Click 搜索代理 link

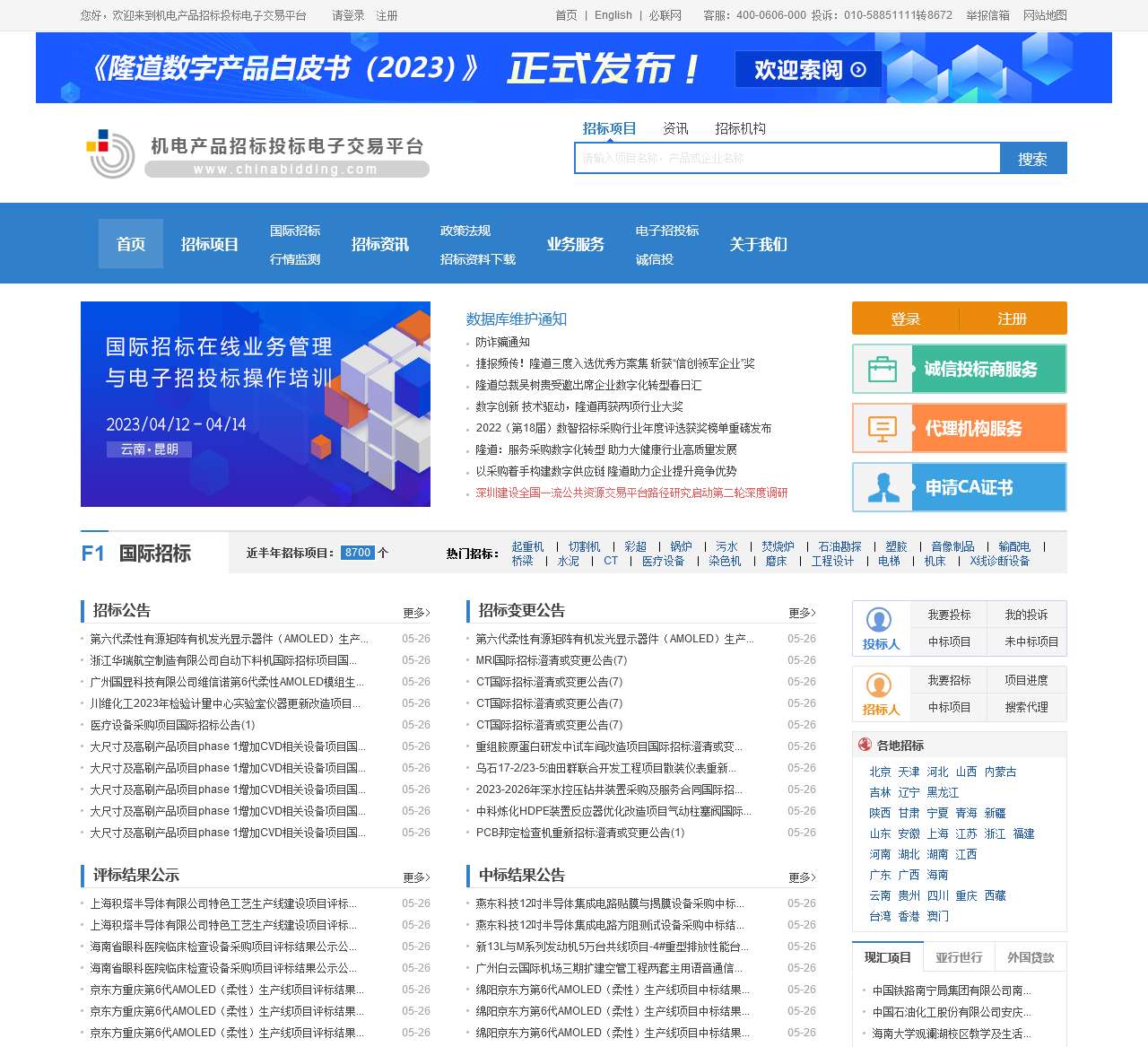coord(1026,707)
